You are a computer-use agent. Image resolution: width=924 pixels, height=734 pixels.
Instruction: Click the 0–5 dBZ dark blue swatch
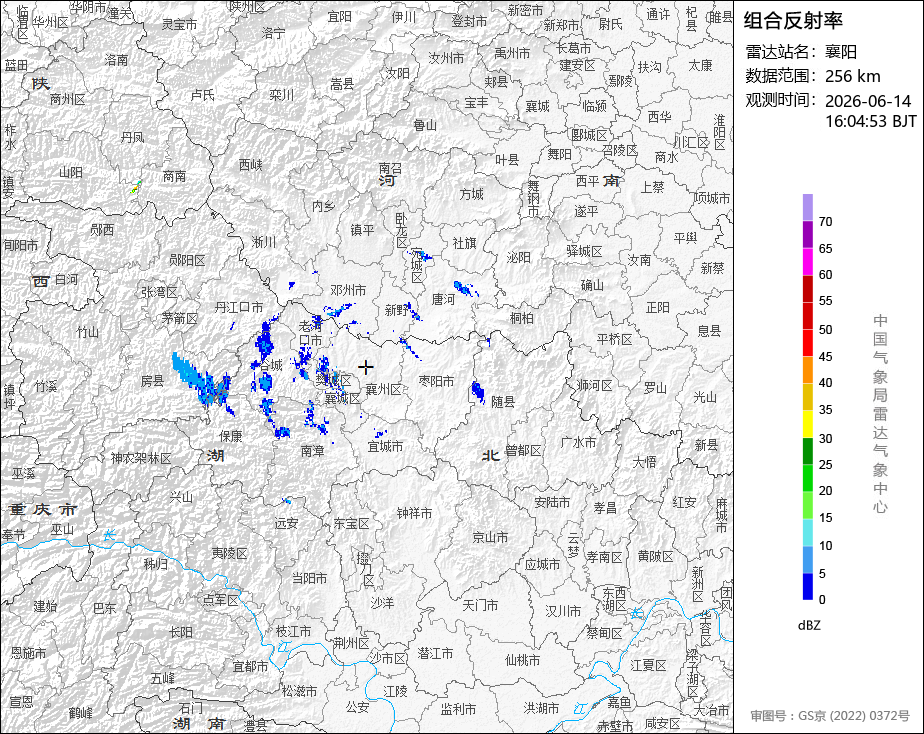(807, 587)
